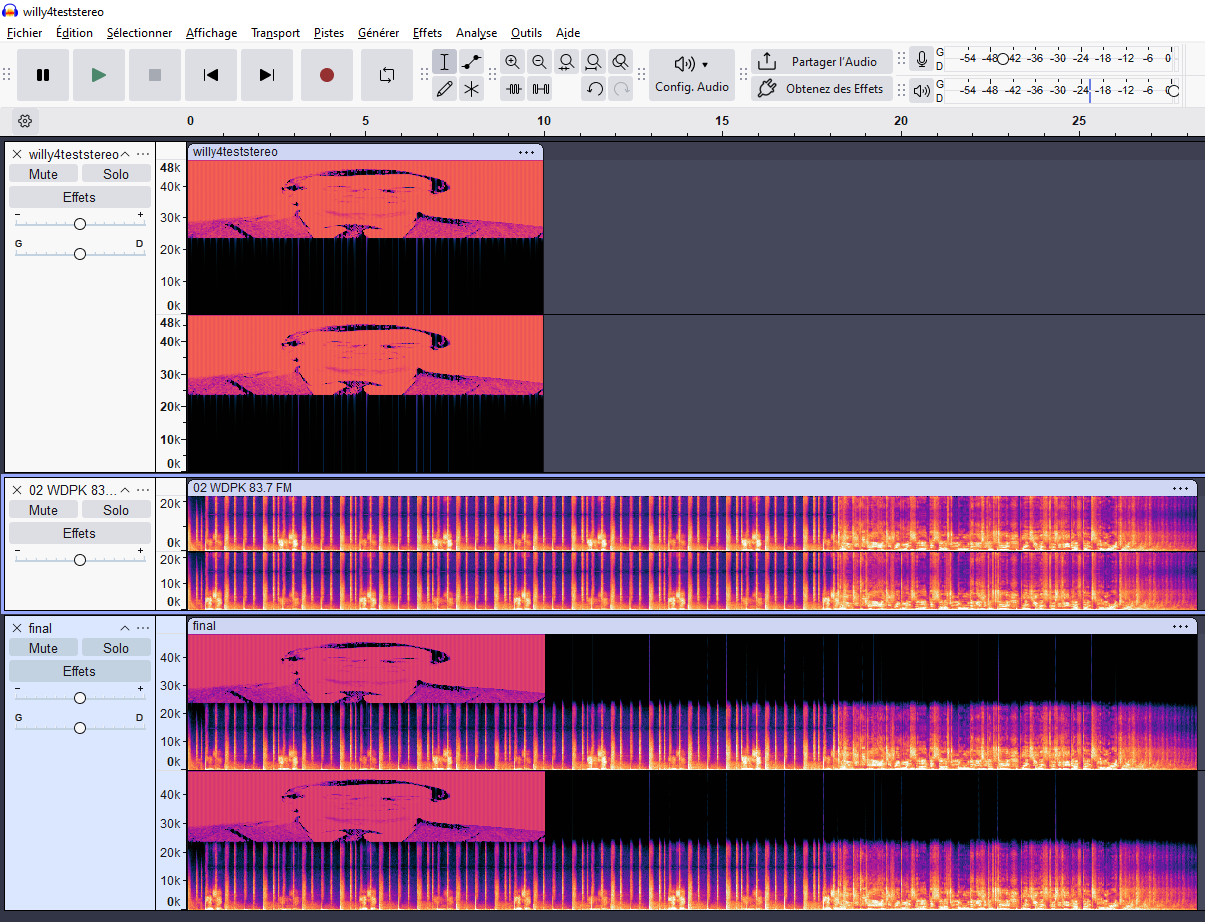
Task: Open the Effets menu
Action: [x=427, y=33]
